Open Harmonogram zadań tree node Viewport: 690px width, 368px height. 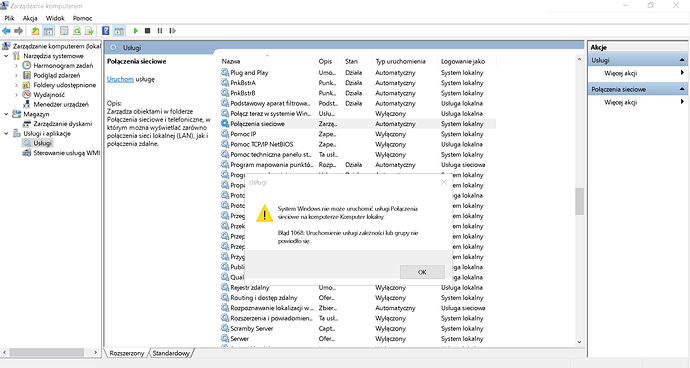[63, 66]
